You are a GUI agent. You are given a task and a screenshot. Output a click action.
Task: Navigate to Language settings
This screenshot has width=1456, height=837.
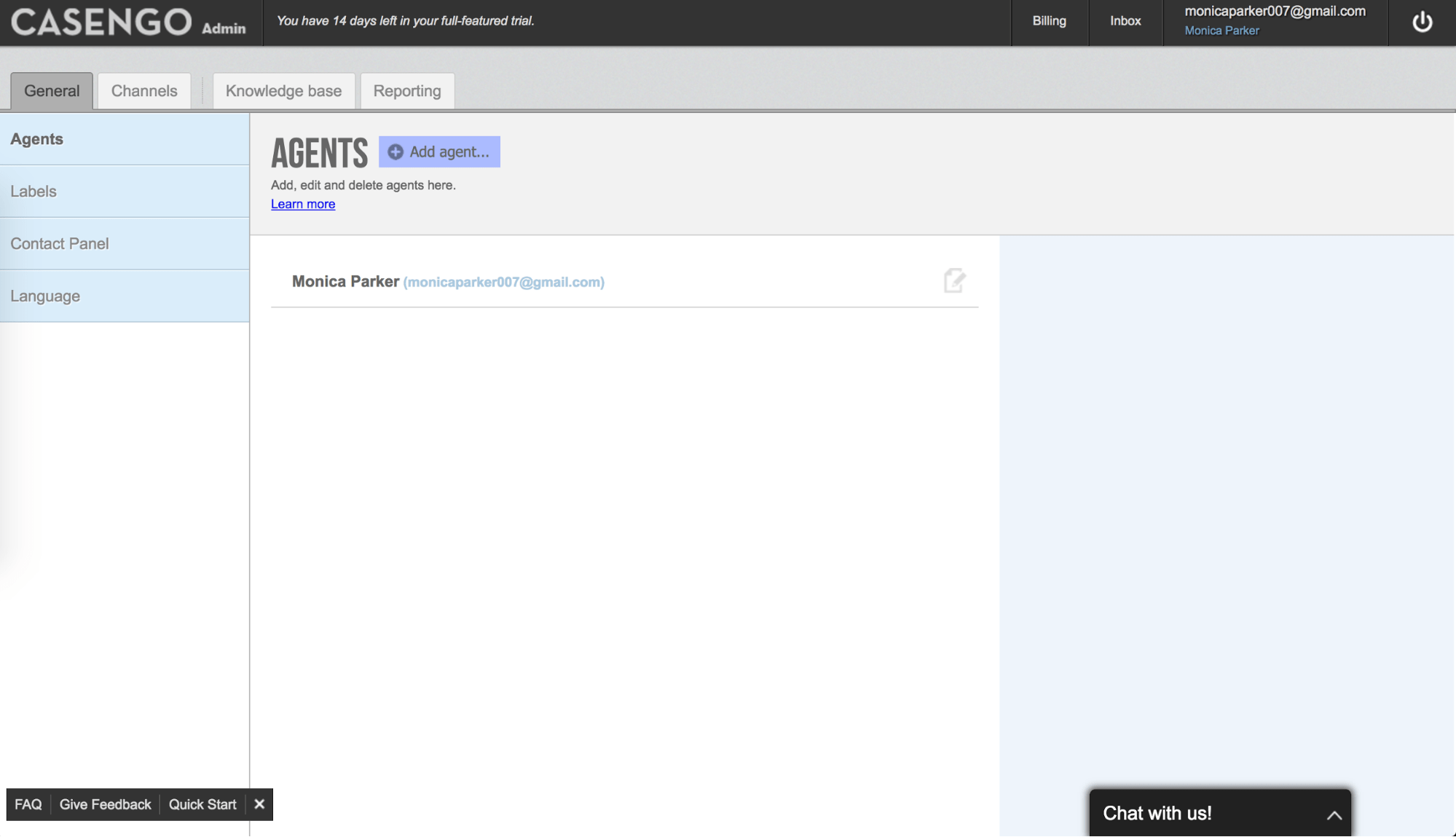point(45,296)
